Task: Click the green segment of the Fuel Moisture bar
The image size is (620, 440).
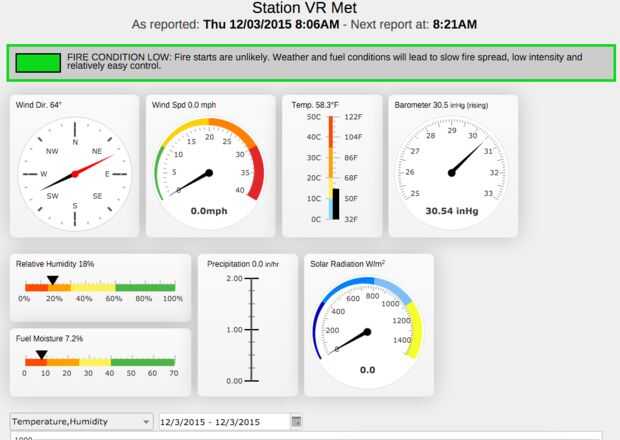Action: coord(143,362)
